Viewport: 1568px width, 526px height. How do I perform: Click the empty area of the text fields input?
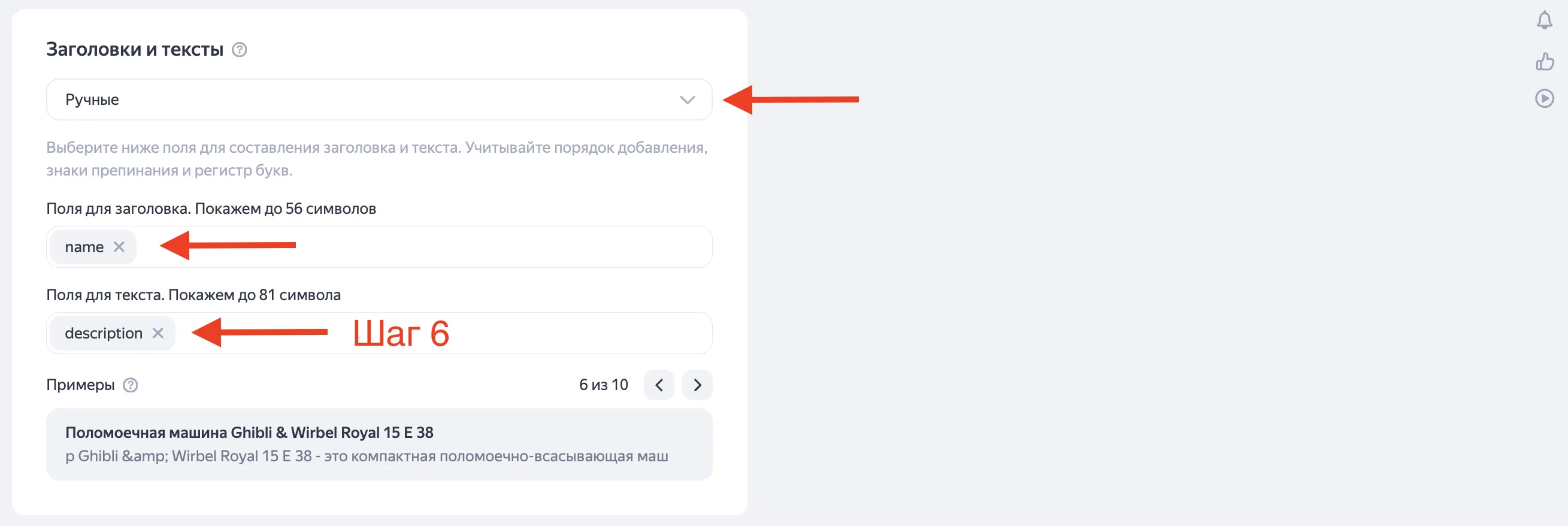548,334
